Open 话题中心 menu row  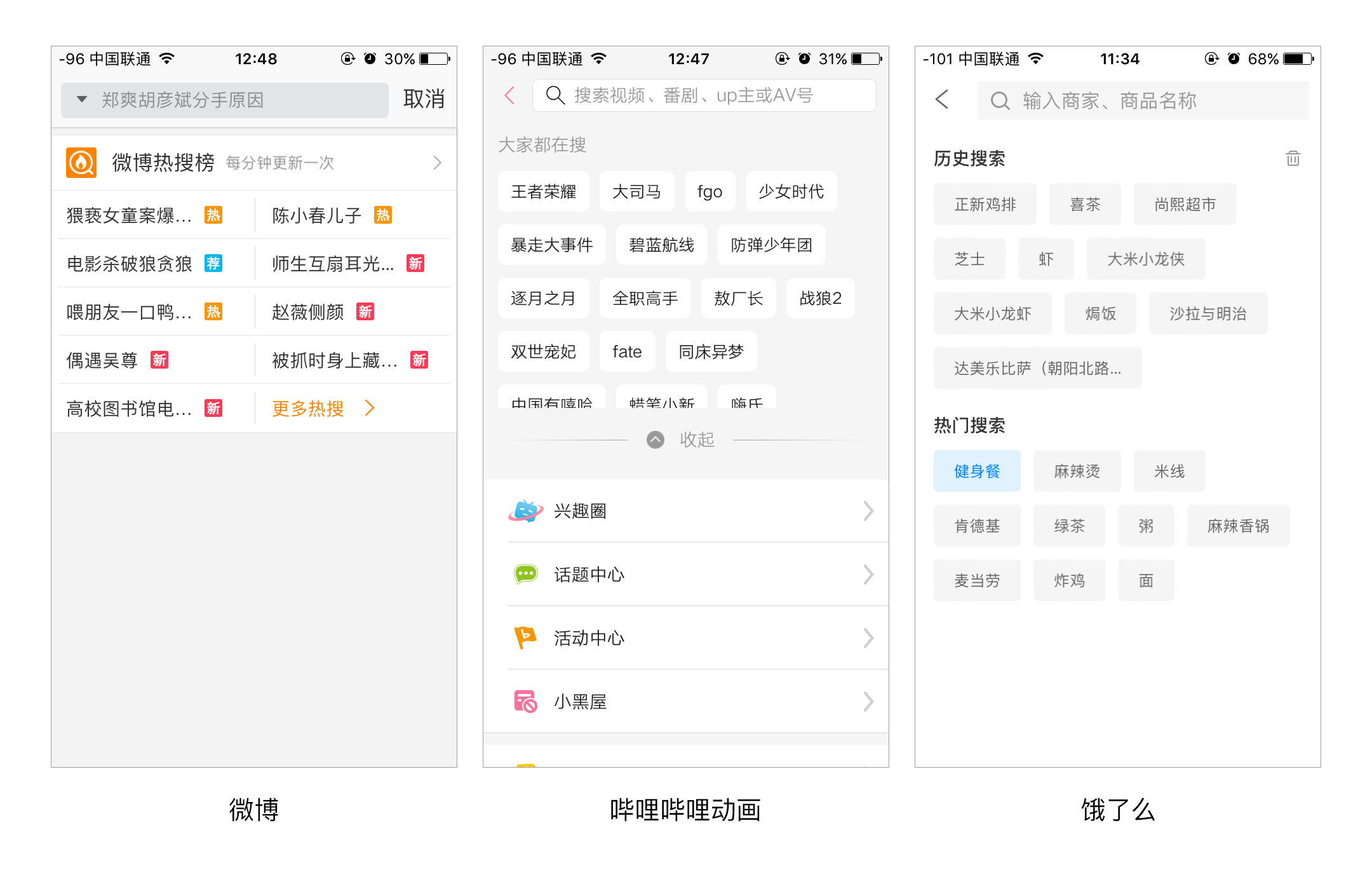(x=686, y=574)
